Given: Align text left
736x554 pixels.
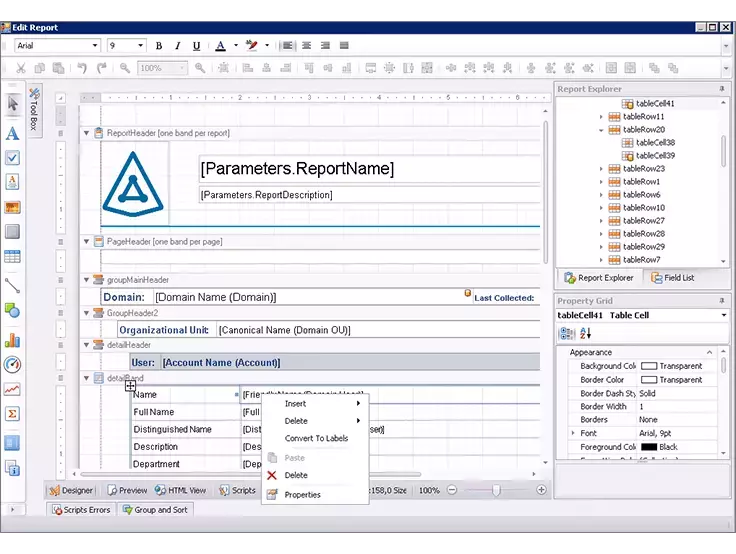Looking at the screenshot, I should point(287,46).
